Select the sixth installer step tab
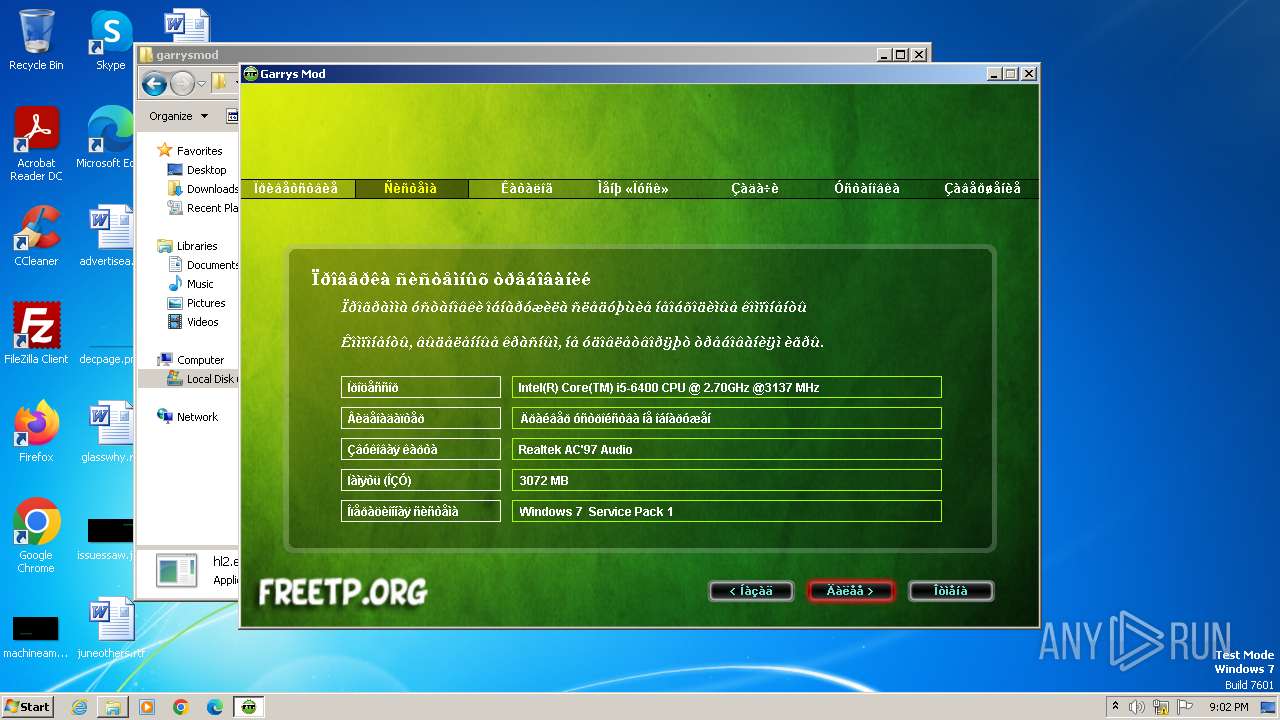Image resolution: width=1280 pixels, height=720 pixels. [x=867, y=188]
